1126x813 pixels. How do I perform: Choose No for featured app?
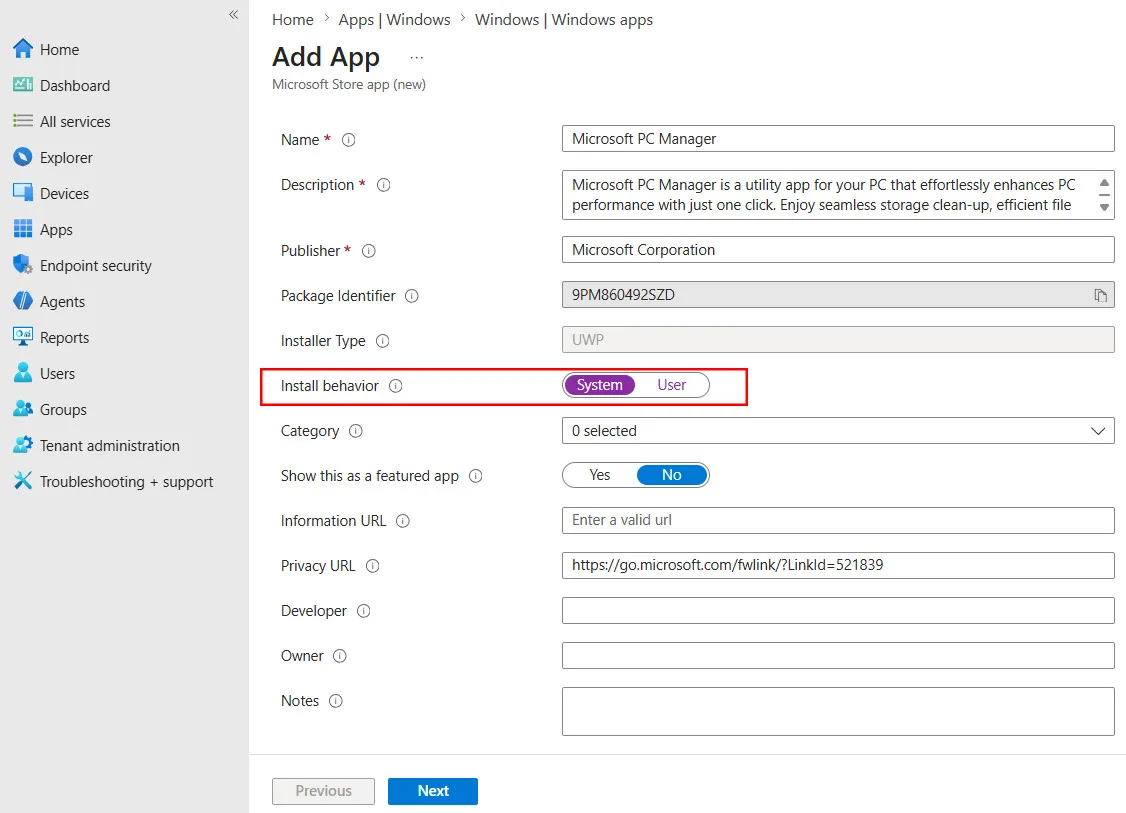click(x=671, y=475)
